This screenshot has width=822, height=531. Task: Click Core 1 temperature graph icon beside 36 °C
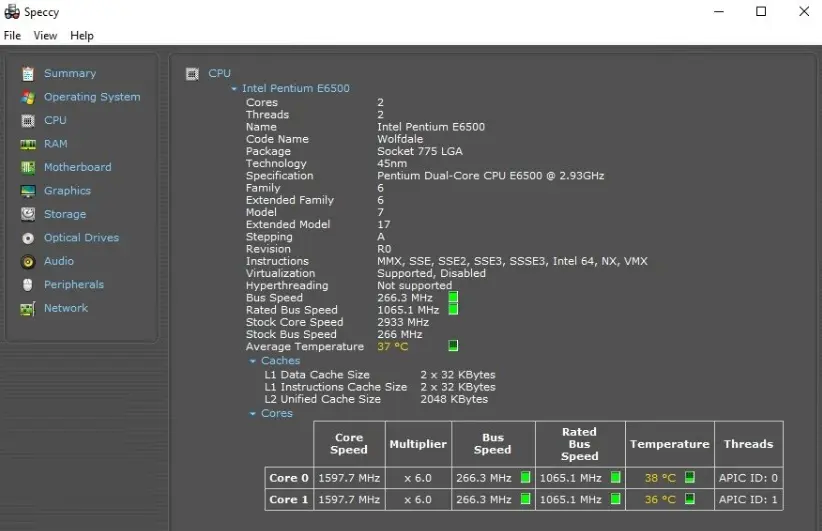690,499
